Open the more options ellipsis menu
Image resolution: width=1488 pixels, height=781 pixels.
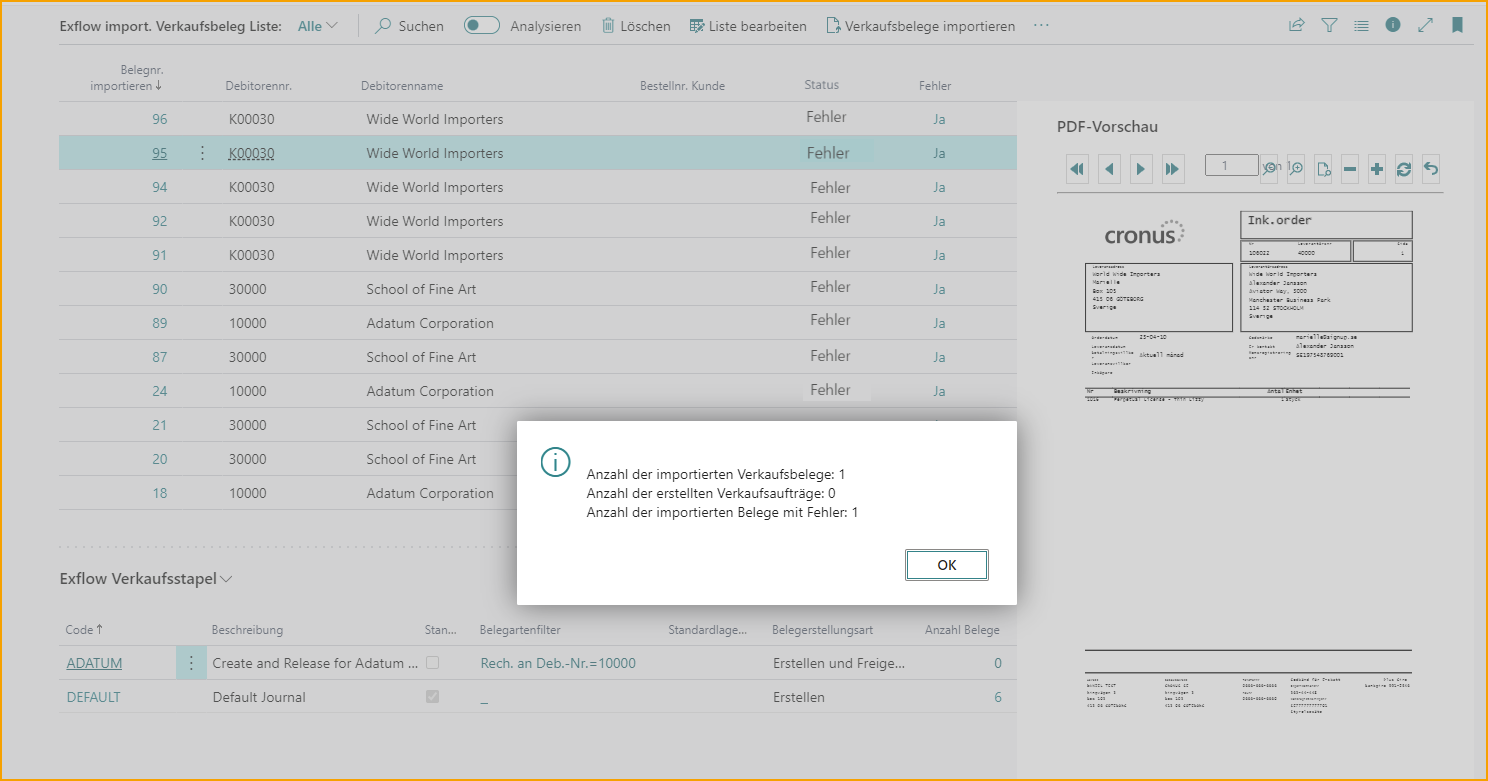click(x=1041, y=26)
